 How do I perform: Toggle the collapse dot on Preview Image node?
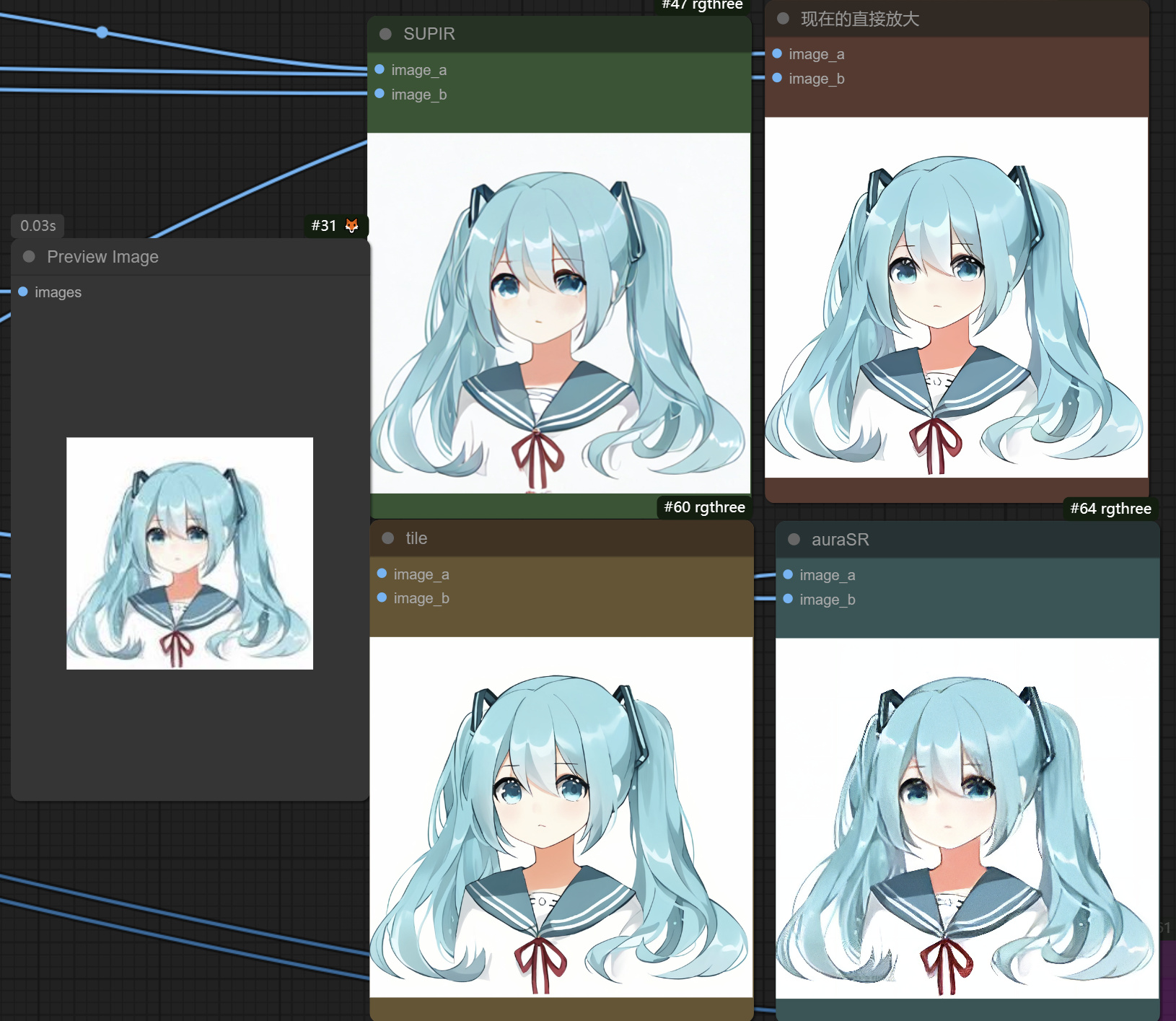pyautogui.click(x=28, y=256)
